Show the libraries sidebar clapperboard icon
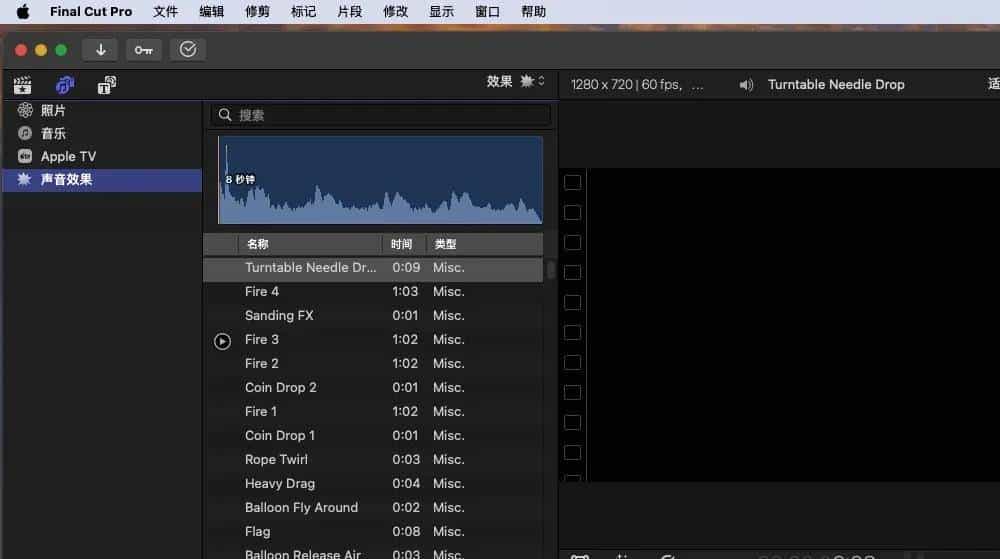The image size is (1000, 559). (22, 85)
